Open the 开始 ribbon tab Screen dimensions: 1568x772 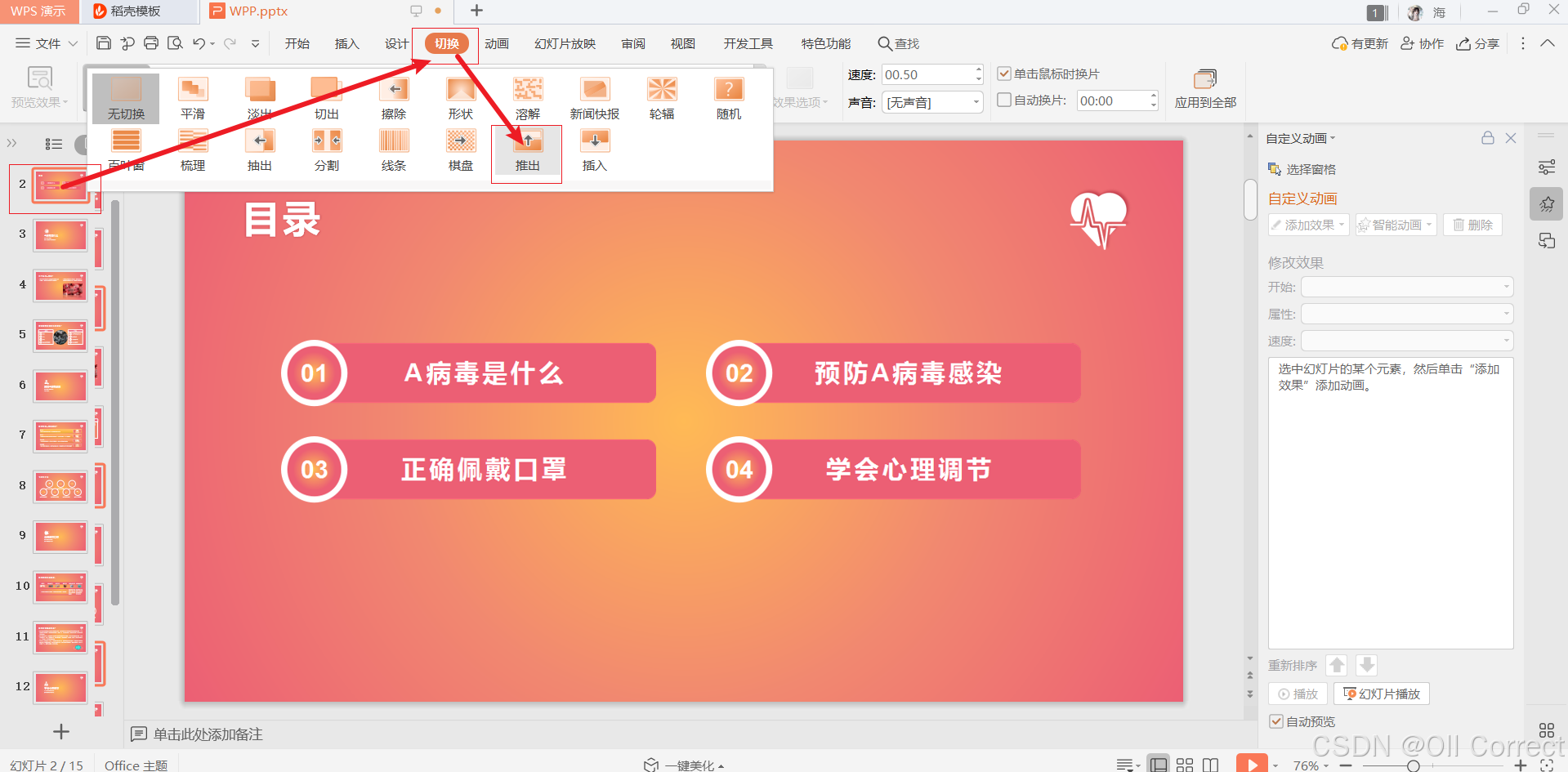pyautogui.click(x=297, y=43)
